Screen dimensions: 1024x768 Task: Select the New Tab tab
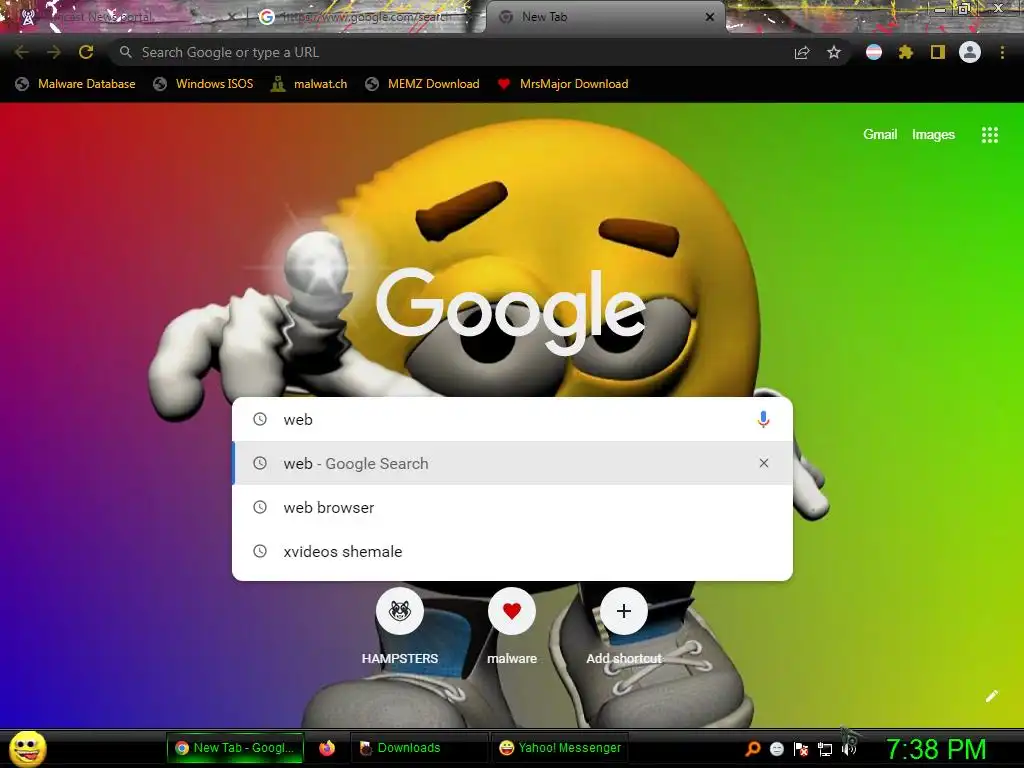point(605,18)
